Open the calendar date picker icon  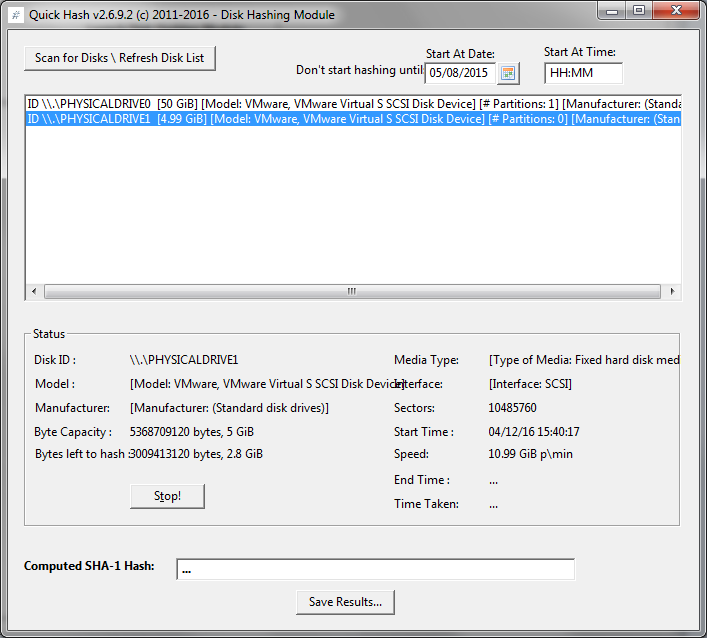pos(509,73)
